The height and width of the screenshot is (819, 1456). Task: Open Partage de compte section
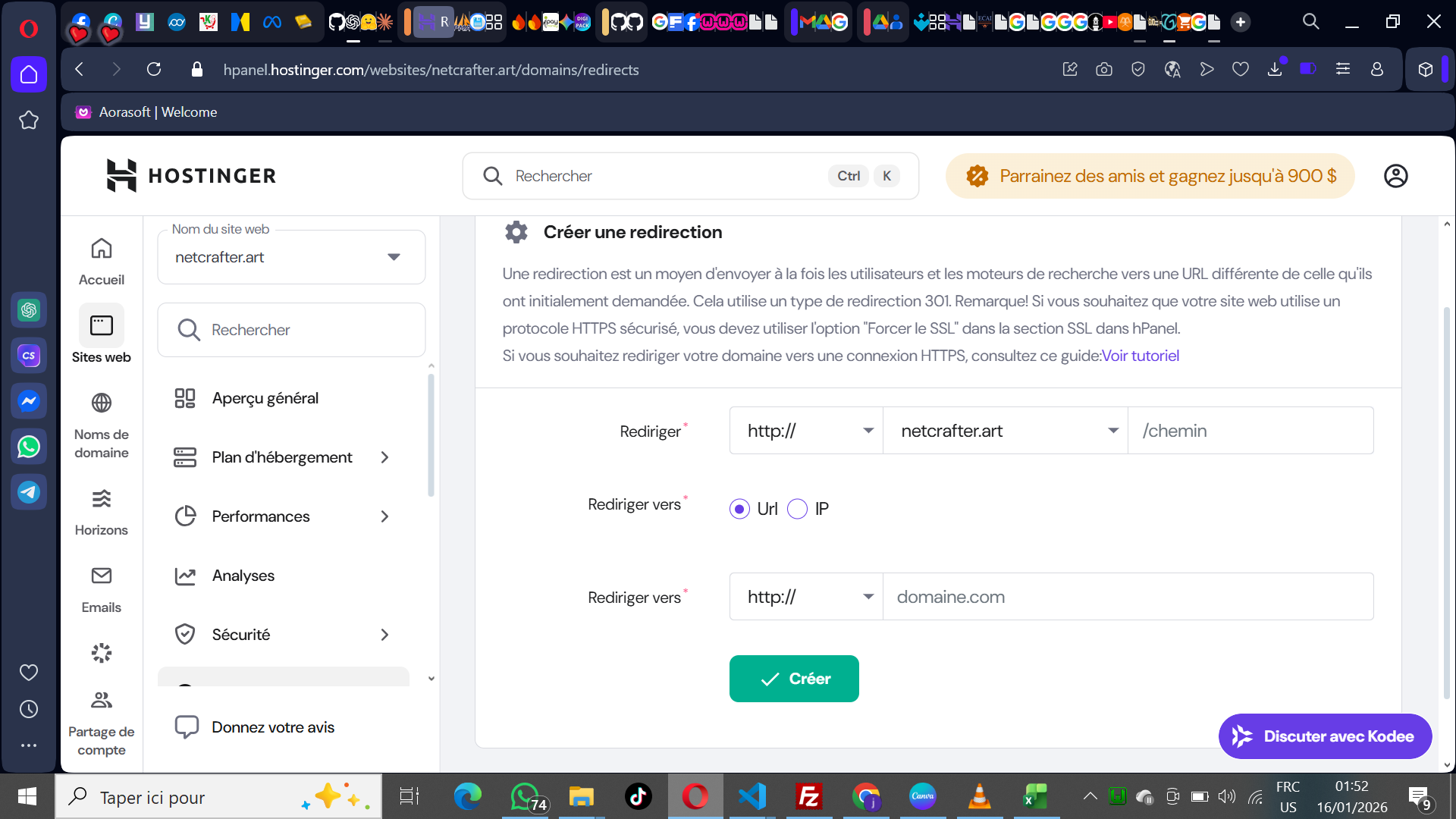102,723
